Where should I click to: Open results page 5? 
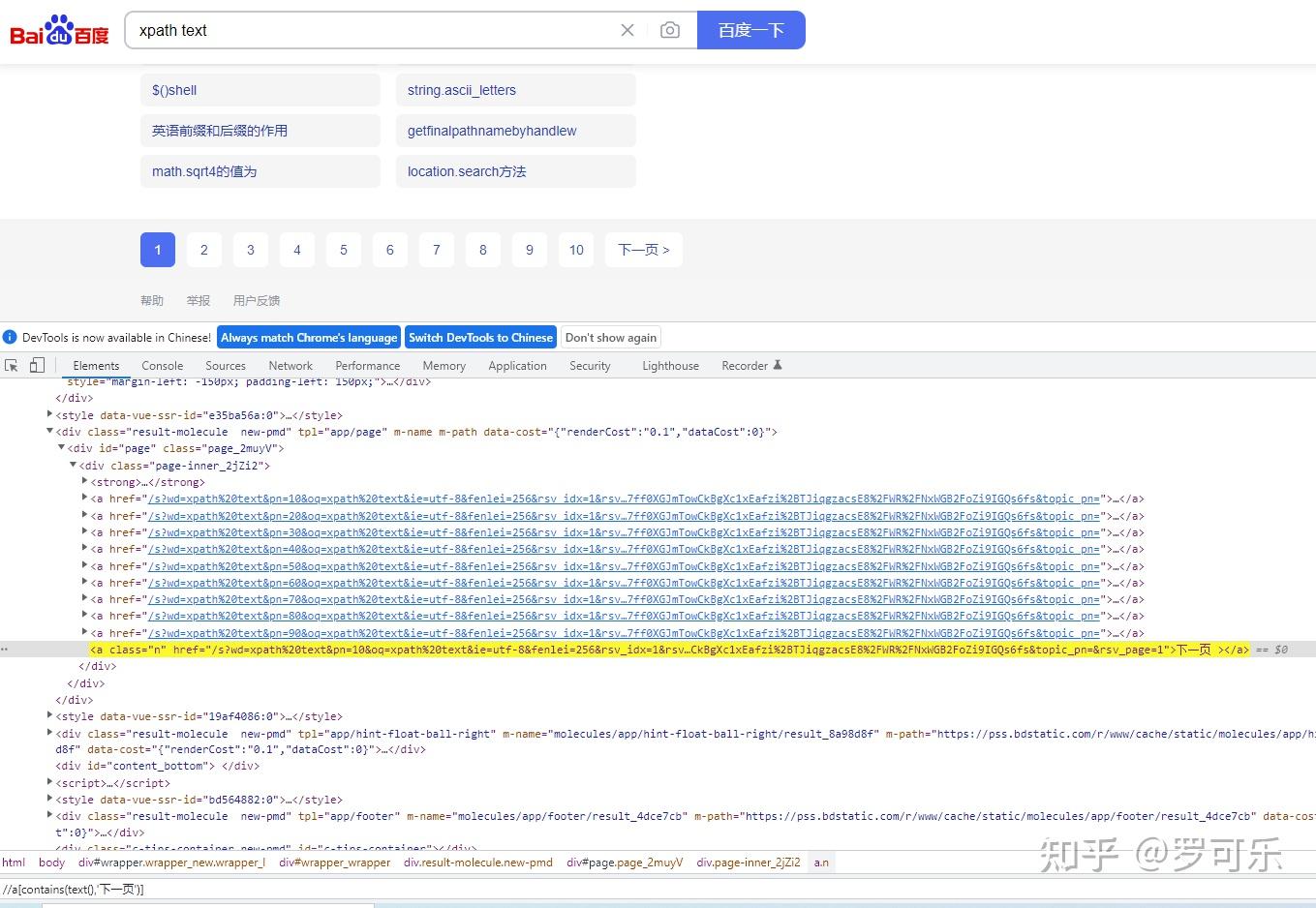(x=344, y=250)
